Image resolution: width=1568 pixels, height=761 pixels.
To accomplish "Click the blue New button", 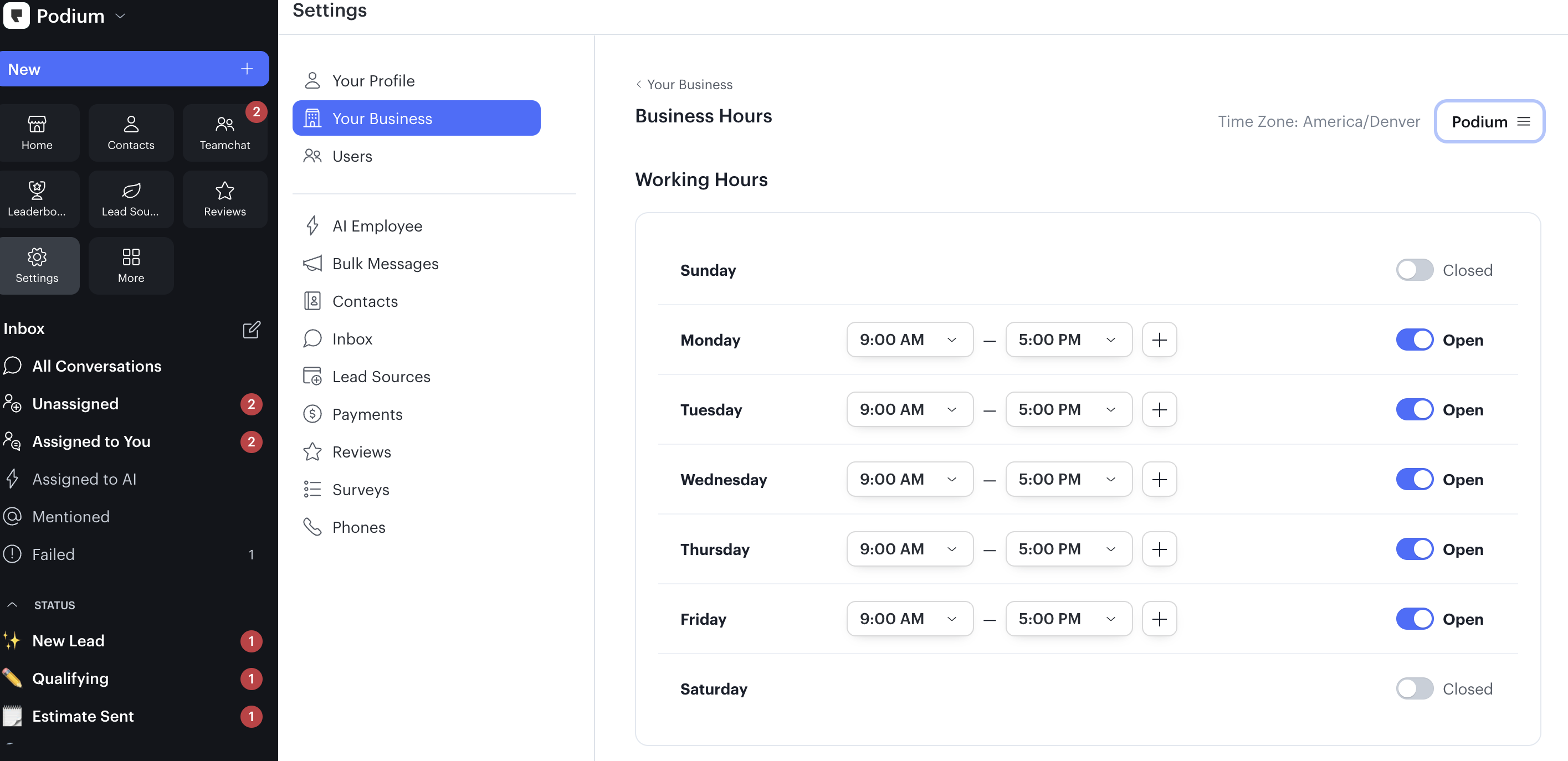I will pos(134,69).
